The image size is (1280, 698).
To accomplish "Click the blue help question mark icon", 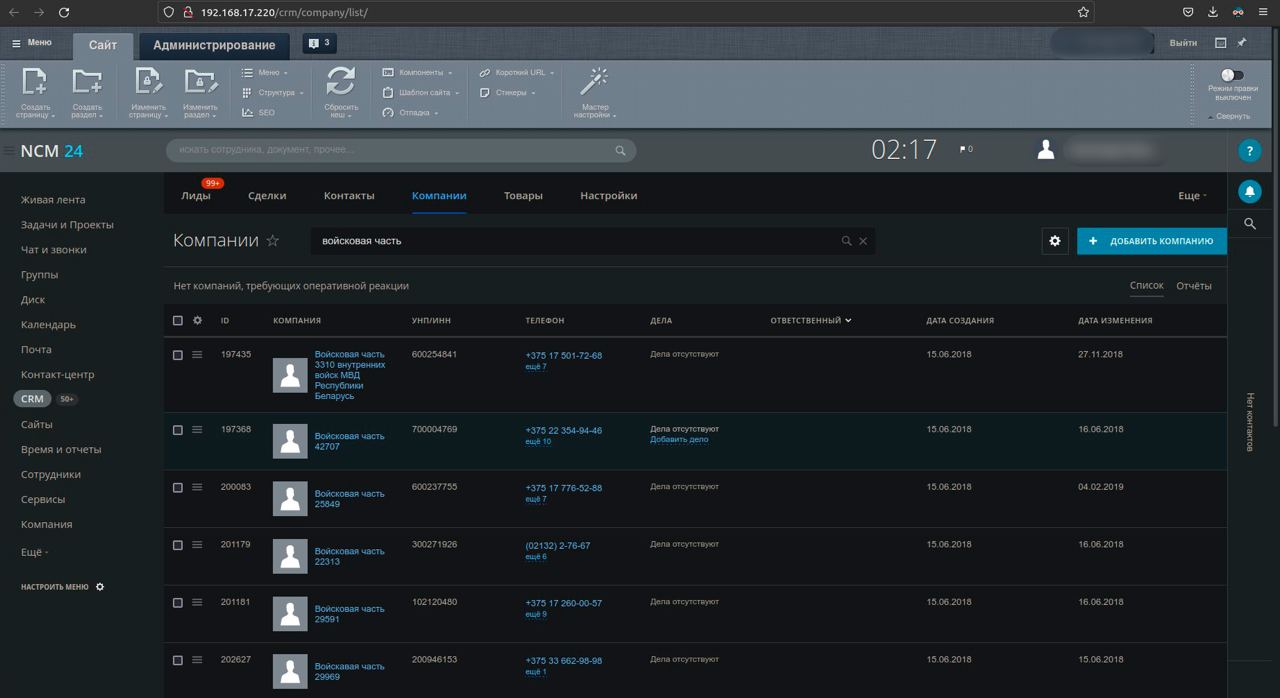I will tap(1249, 151).
